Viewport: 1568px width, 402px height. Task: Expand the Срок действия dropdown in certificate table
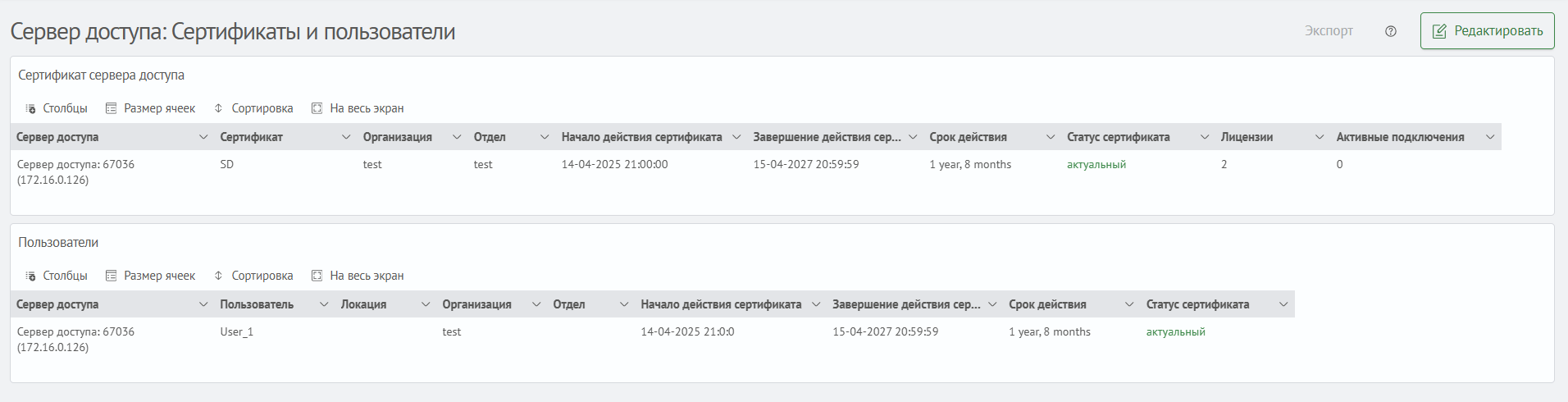point(1051,137)
